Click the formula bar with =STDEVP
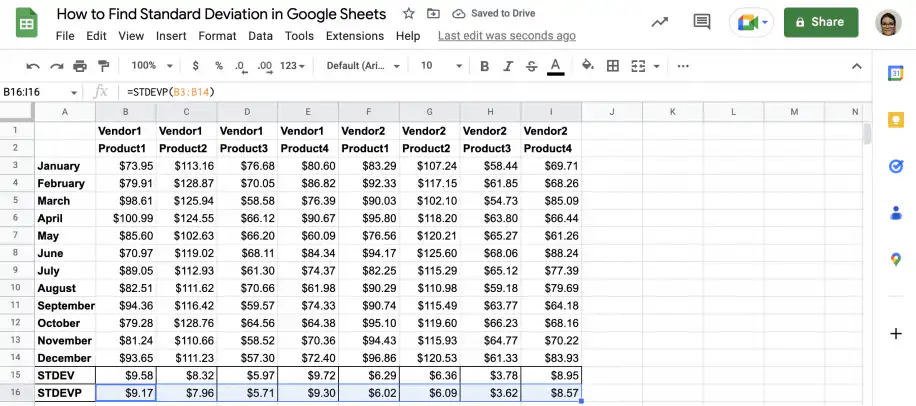Screen dimensions: 916x406 coord(494,92)
